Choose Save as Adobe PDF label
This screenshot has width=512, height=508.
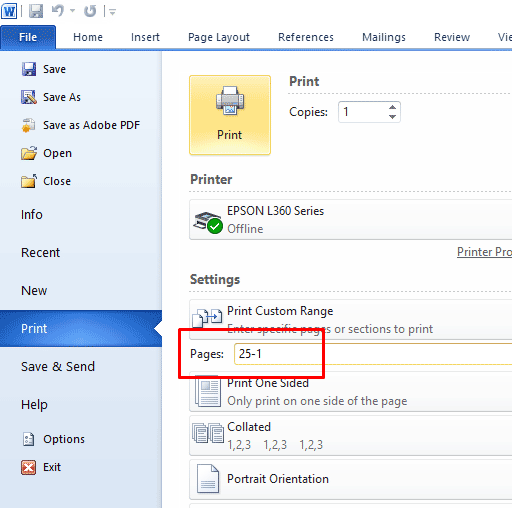click(x=92, y=125)
